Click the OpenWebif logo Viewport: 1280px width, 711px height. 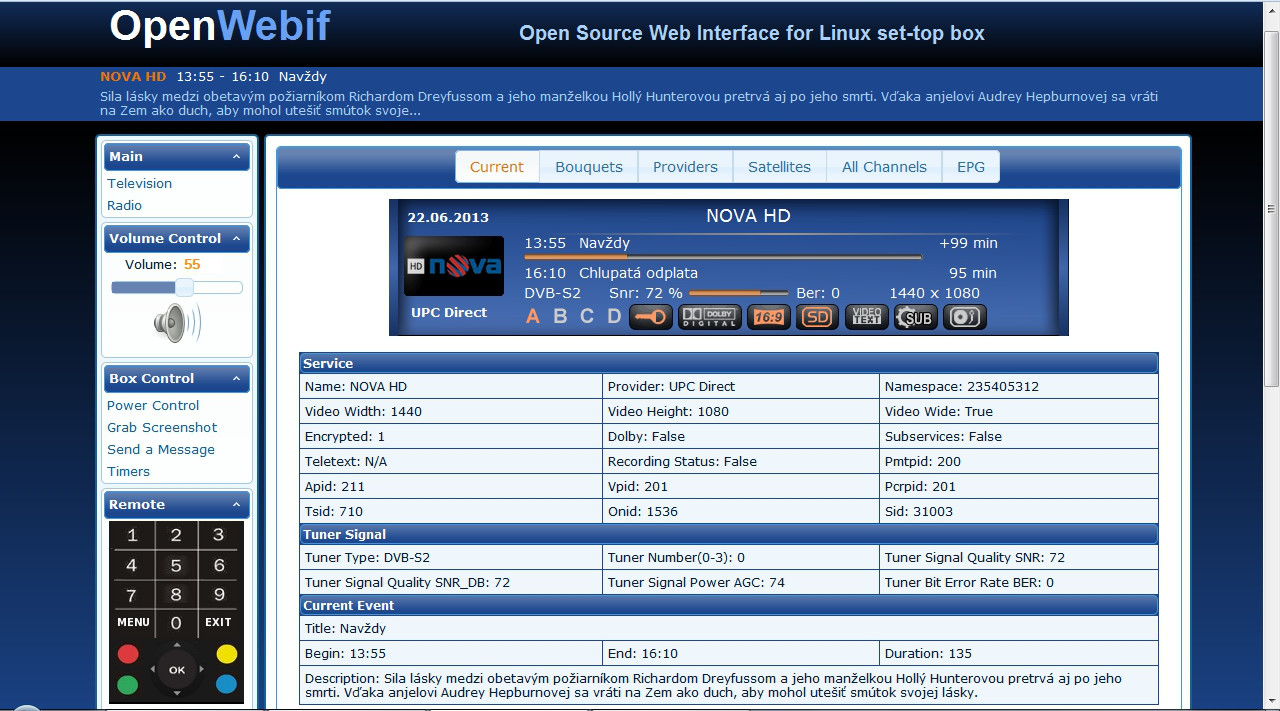point(220,26)
